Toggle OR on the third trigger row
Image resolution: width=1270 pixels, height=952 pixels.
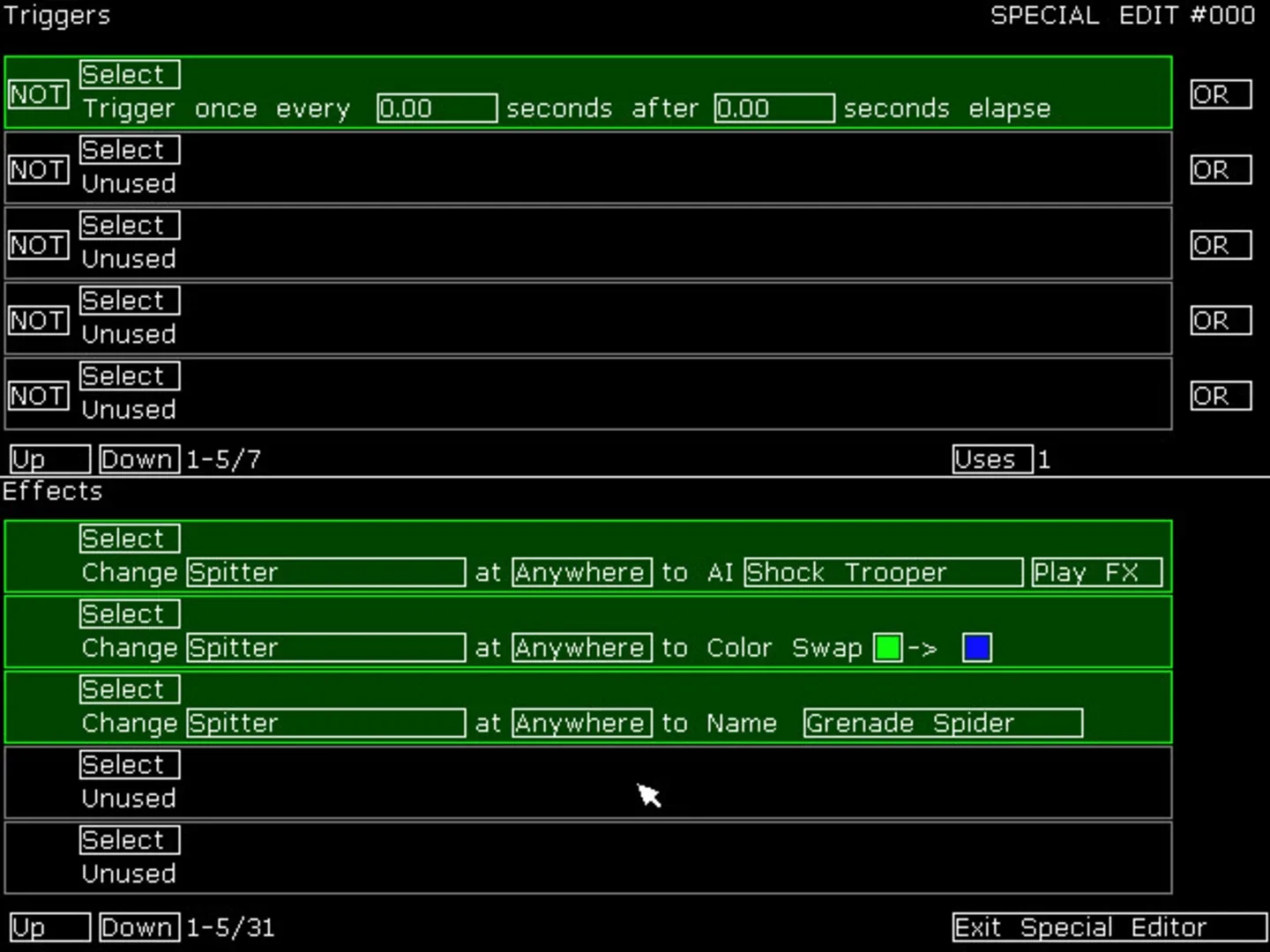coord(1220,245)
